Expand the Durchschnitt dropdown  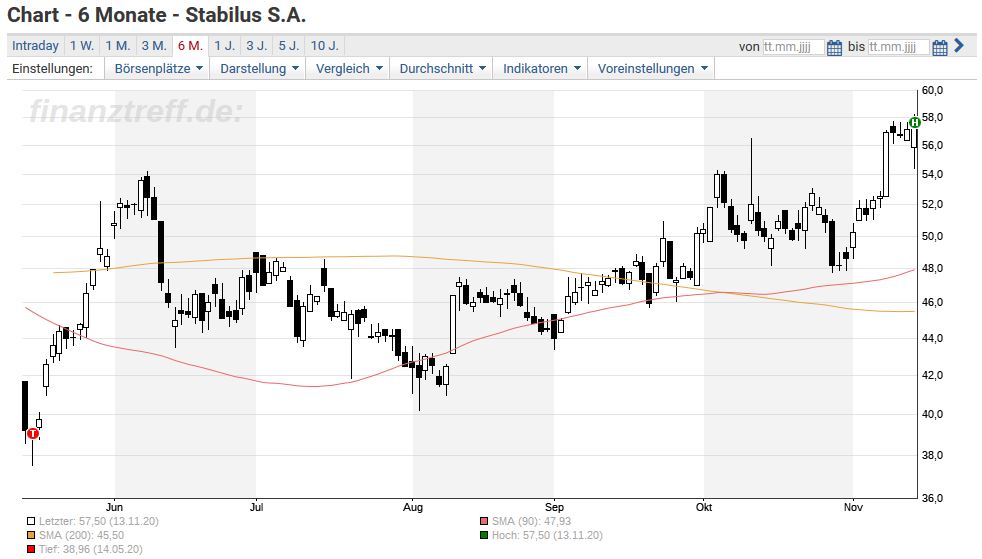pyautogui.click(x=442, y=69)
